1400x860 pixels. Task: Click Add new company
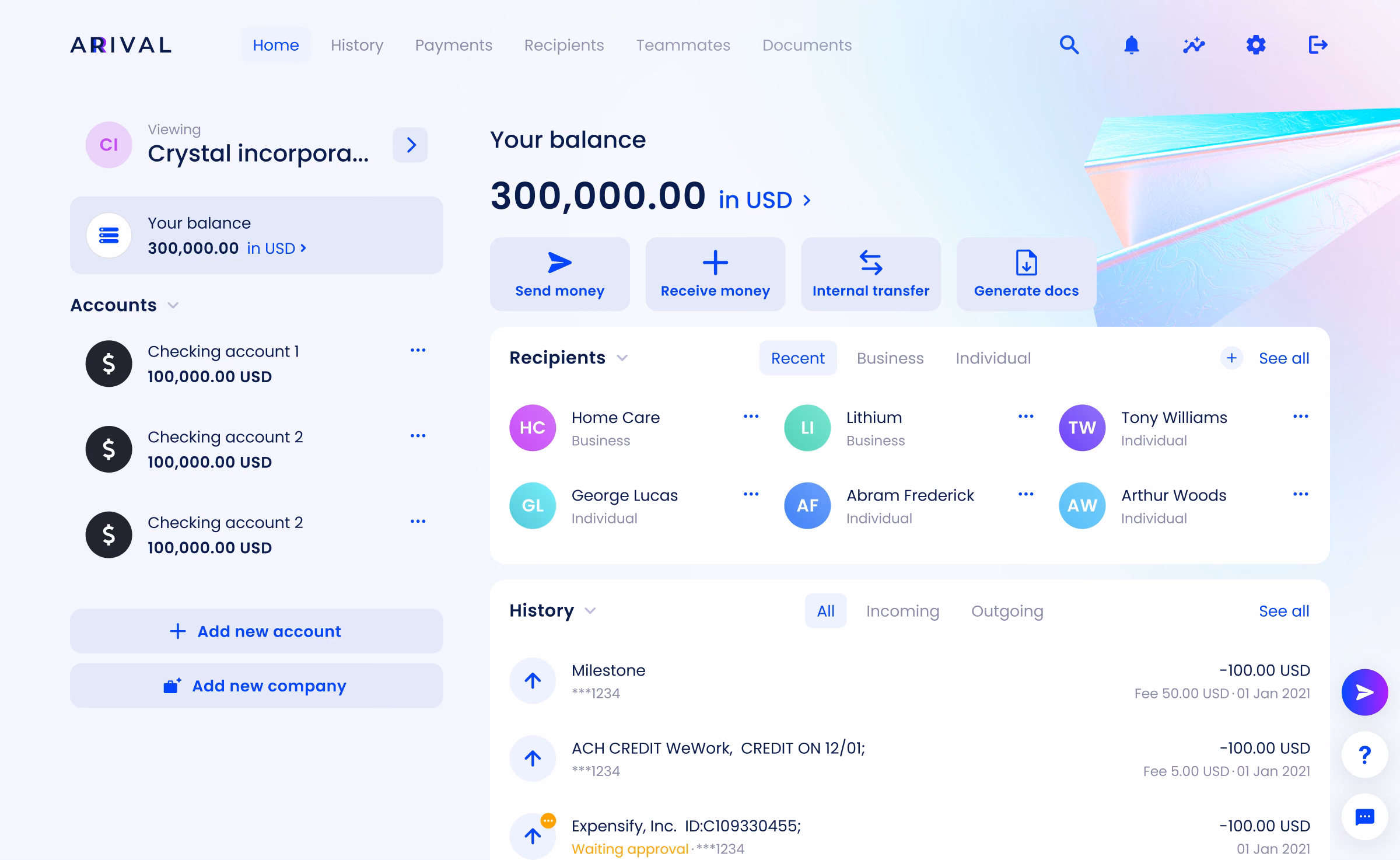point(257,686)
